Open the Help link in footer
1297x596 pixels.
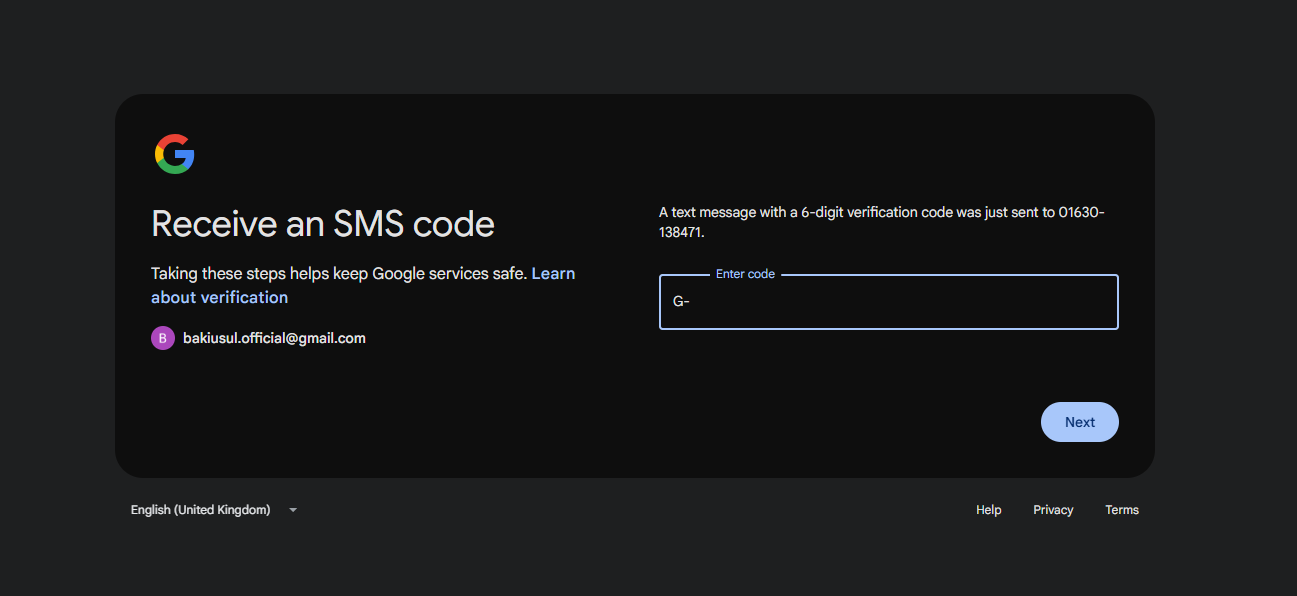988,510
